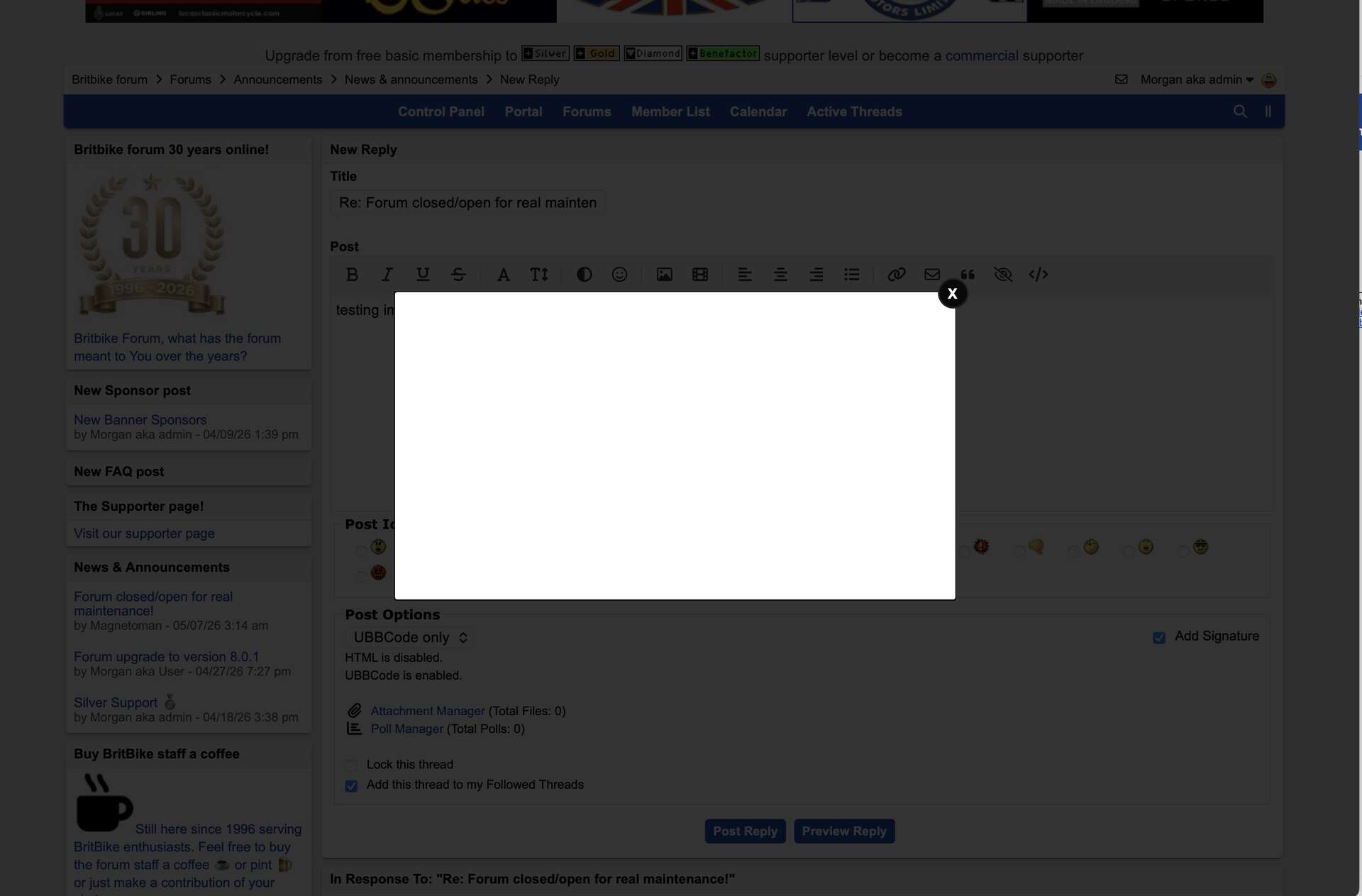Open Control Panel menu item
This screenshot has width=1362, height=896.
coord(441,111)
